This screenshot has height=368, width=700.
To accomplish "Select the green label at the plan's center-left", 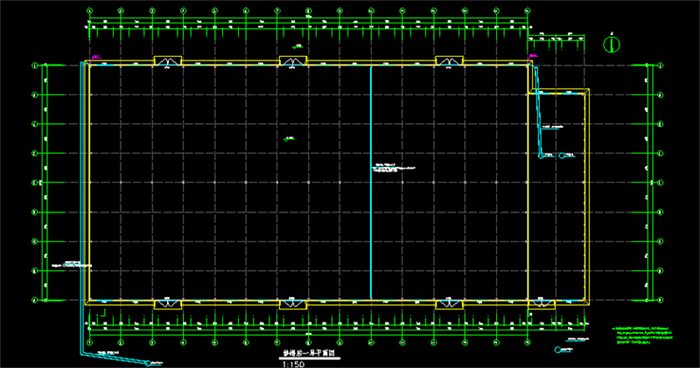I will pos(289,139).
